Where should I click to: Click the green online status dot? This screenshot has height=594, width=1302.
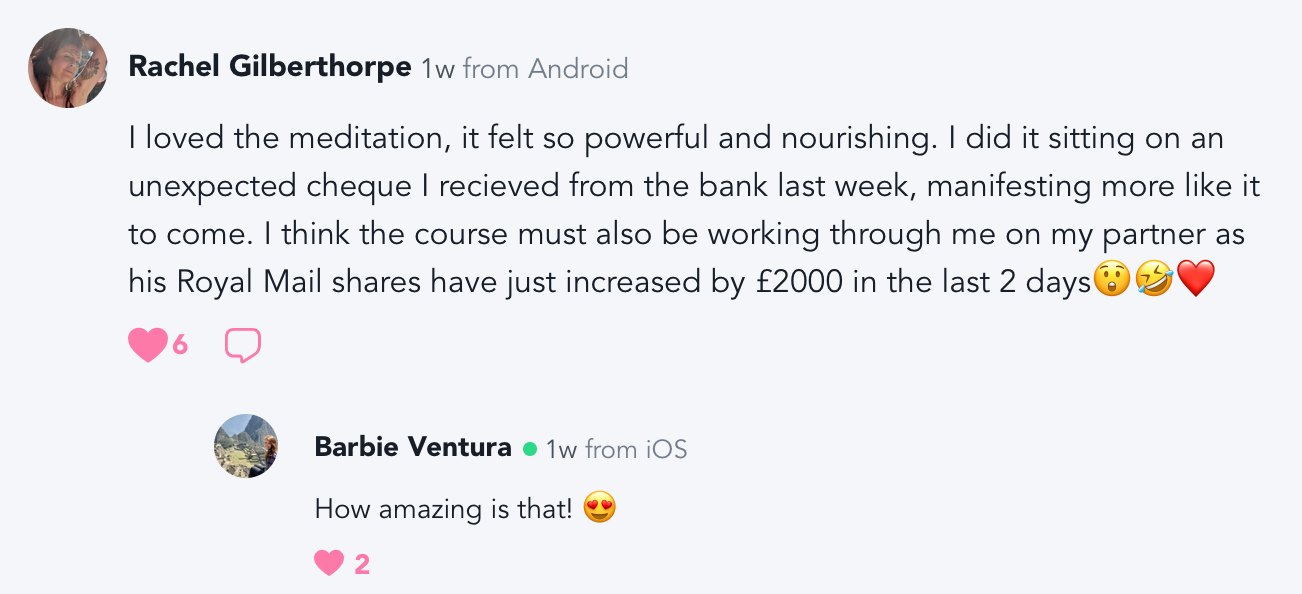tap(530, 449)
